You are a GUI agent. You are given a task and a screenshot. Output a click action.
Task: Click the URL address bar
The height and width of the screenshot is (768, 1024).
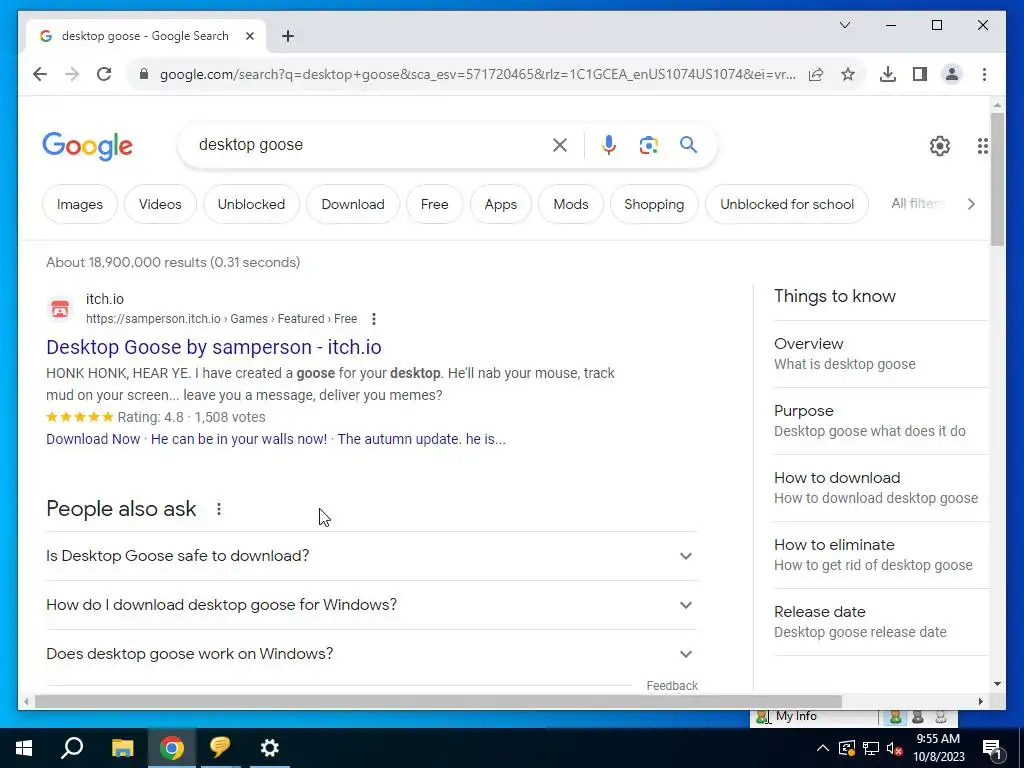tap(477, 74)
